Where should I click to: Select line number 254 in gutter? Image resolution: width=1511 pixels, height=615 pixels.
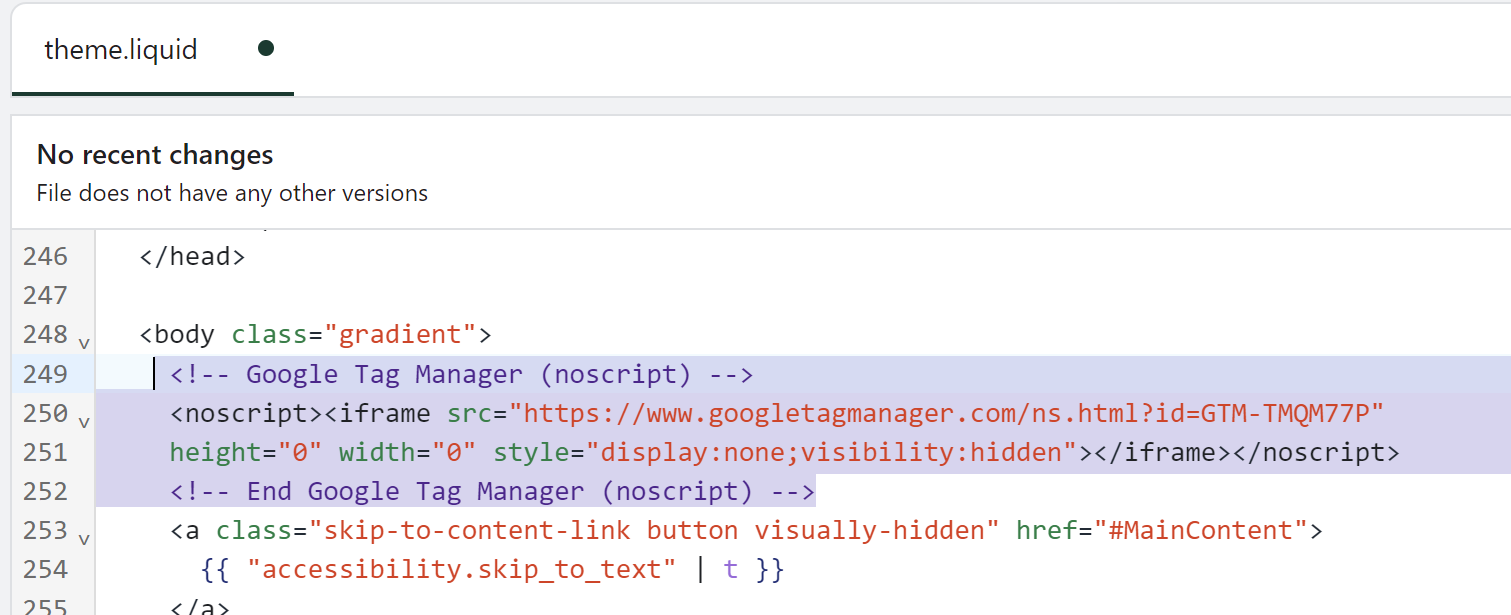pyautogui.click(x=45, y=569)
